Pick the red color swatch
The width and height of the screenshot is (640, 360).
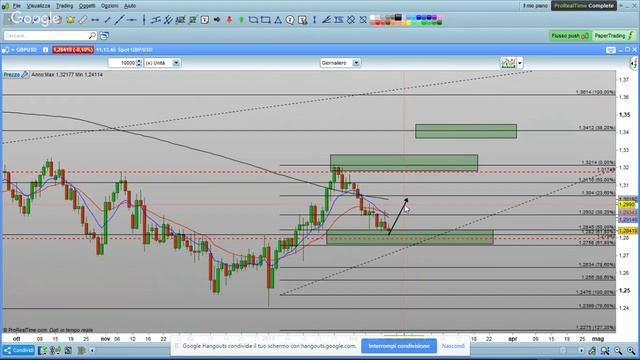[378, 22]
